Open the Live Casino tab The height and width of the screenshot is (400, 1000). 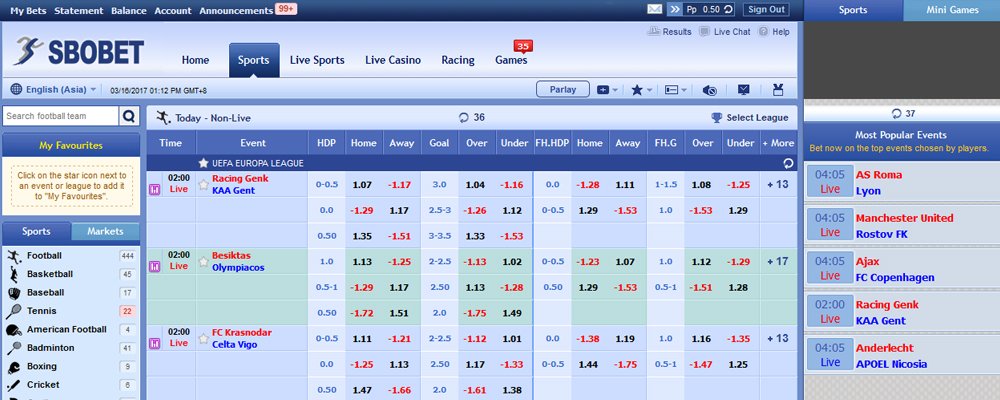(393, 60)
